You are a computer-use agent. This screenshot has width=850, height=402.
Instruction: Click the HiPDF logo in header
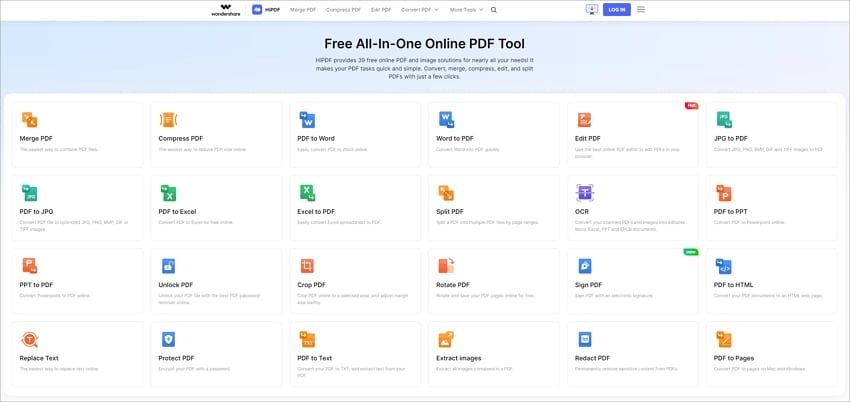pos(265,9)
